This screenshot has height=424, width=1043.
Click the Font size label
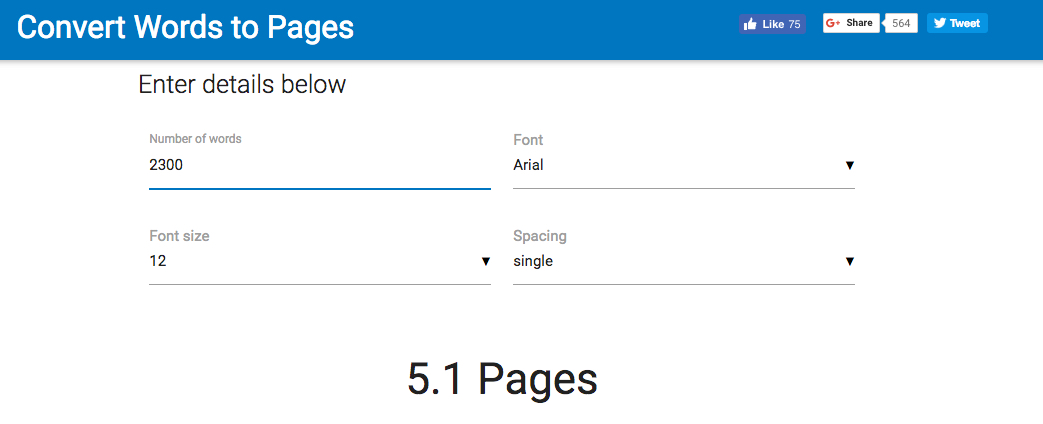[179, 236]
